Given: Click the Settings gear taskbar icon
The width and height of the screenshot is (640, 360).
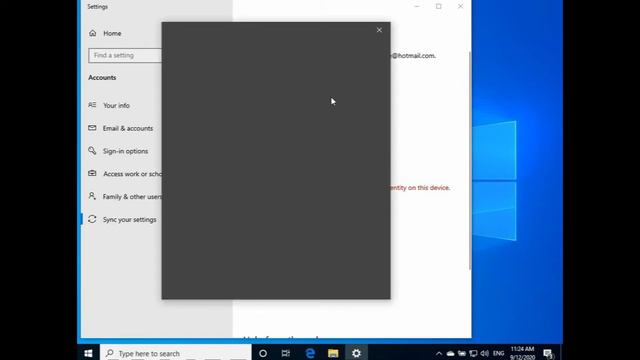Looking at the screenshot, I should click(x=356, y=353).
